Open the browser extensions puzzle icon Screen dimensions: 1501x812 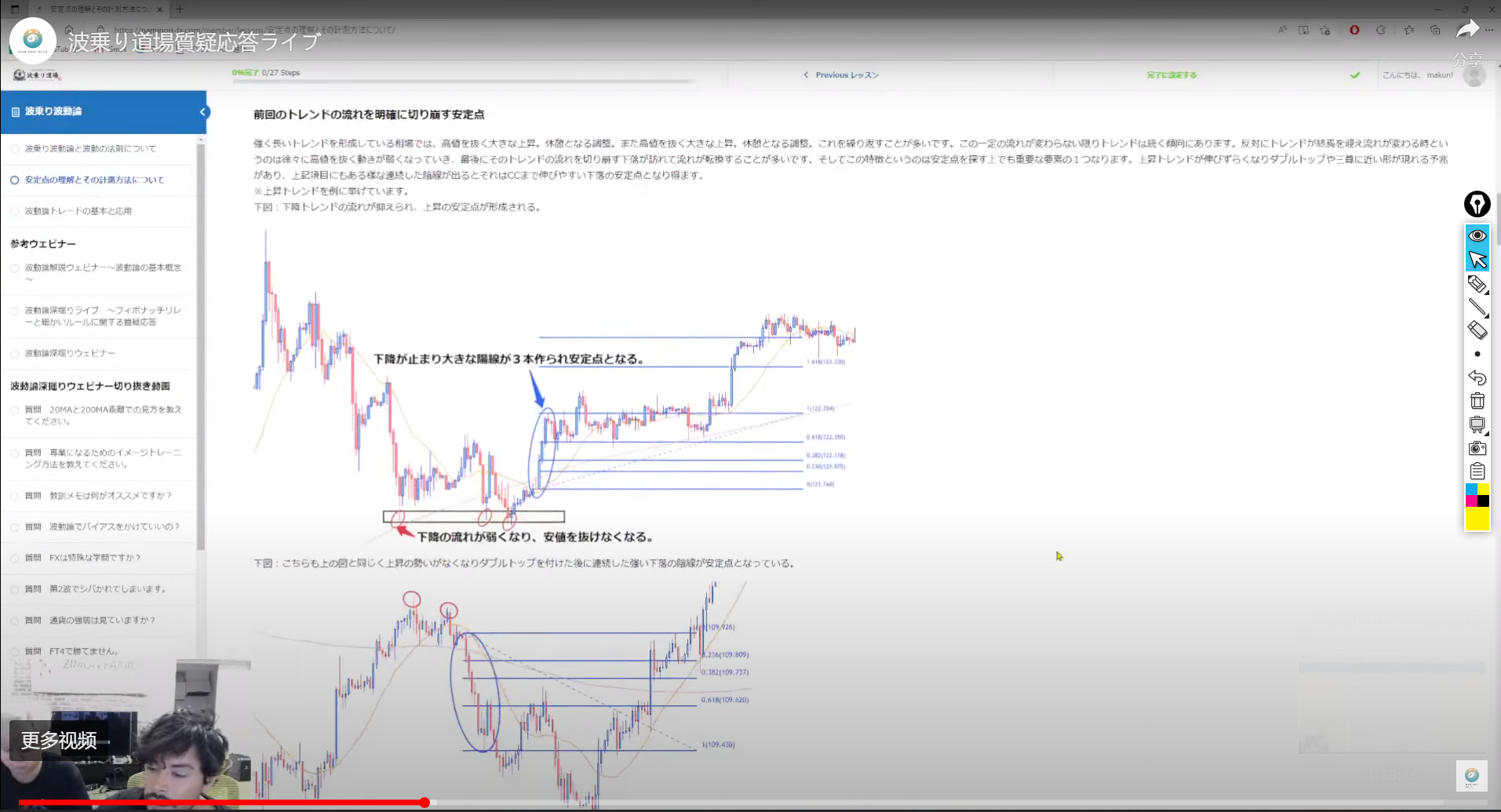(x=1381, y=30)
